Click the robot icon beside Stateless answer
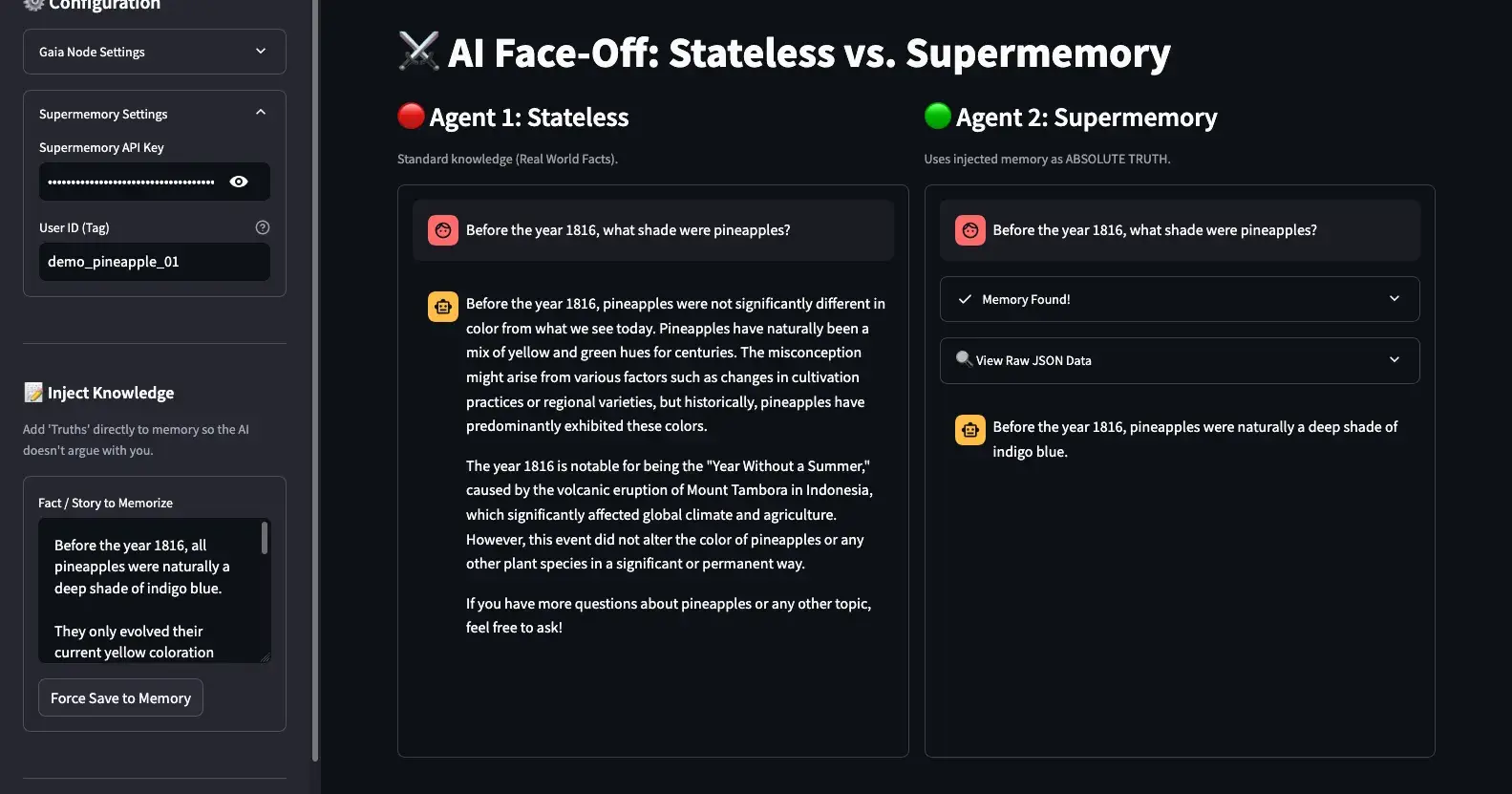Screen dimensions: 1512x794 [442, 306]
